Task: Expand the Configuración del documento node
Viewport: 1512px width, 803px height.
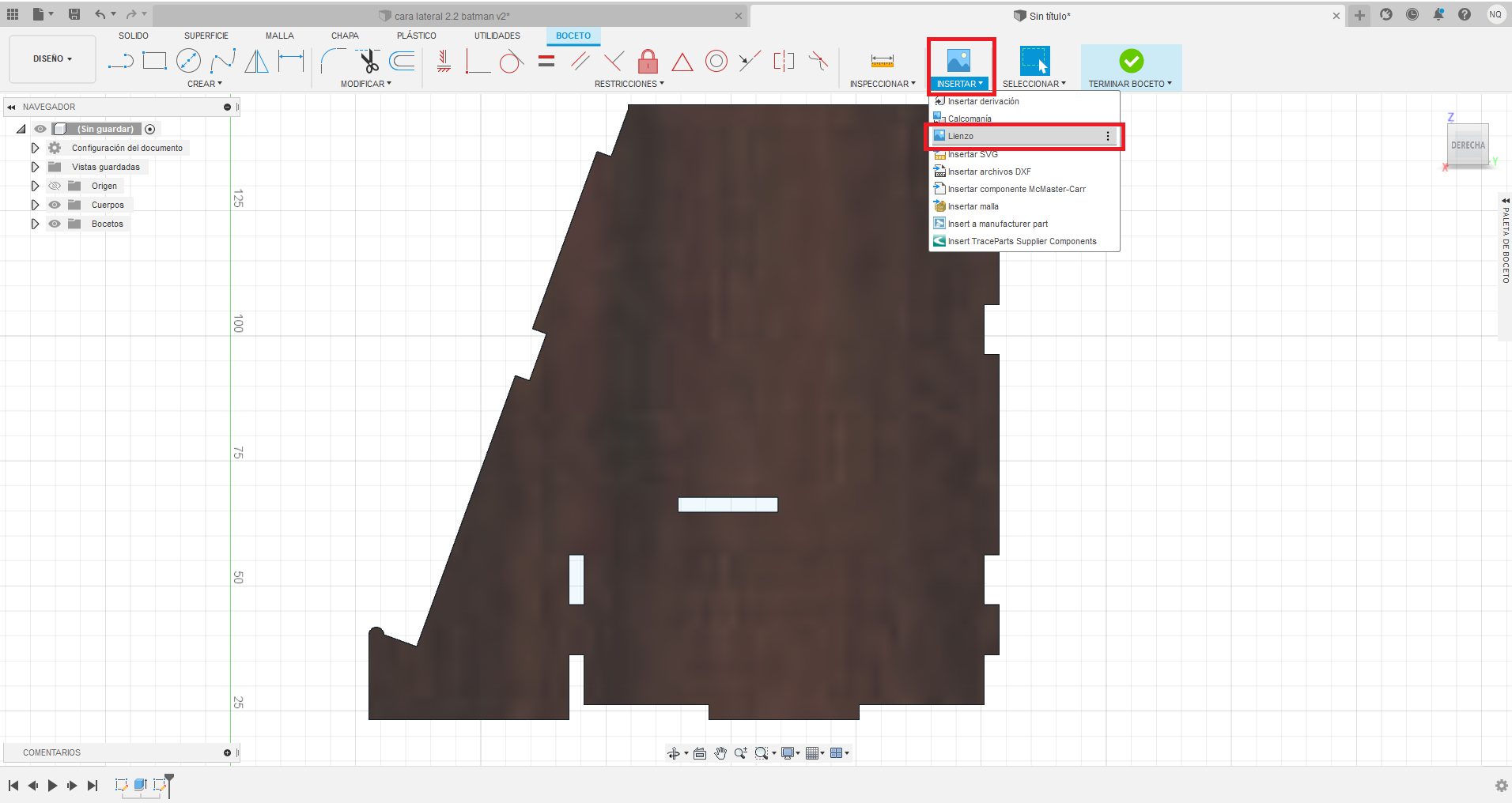Action: click(35, 148)
